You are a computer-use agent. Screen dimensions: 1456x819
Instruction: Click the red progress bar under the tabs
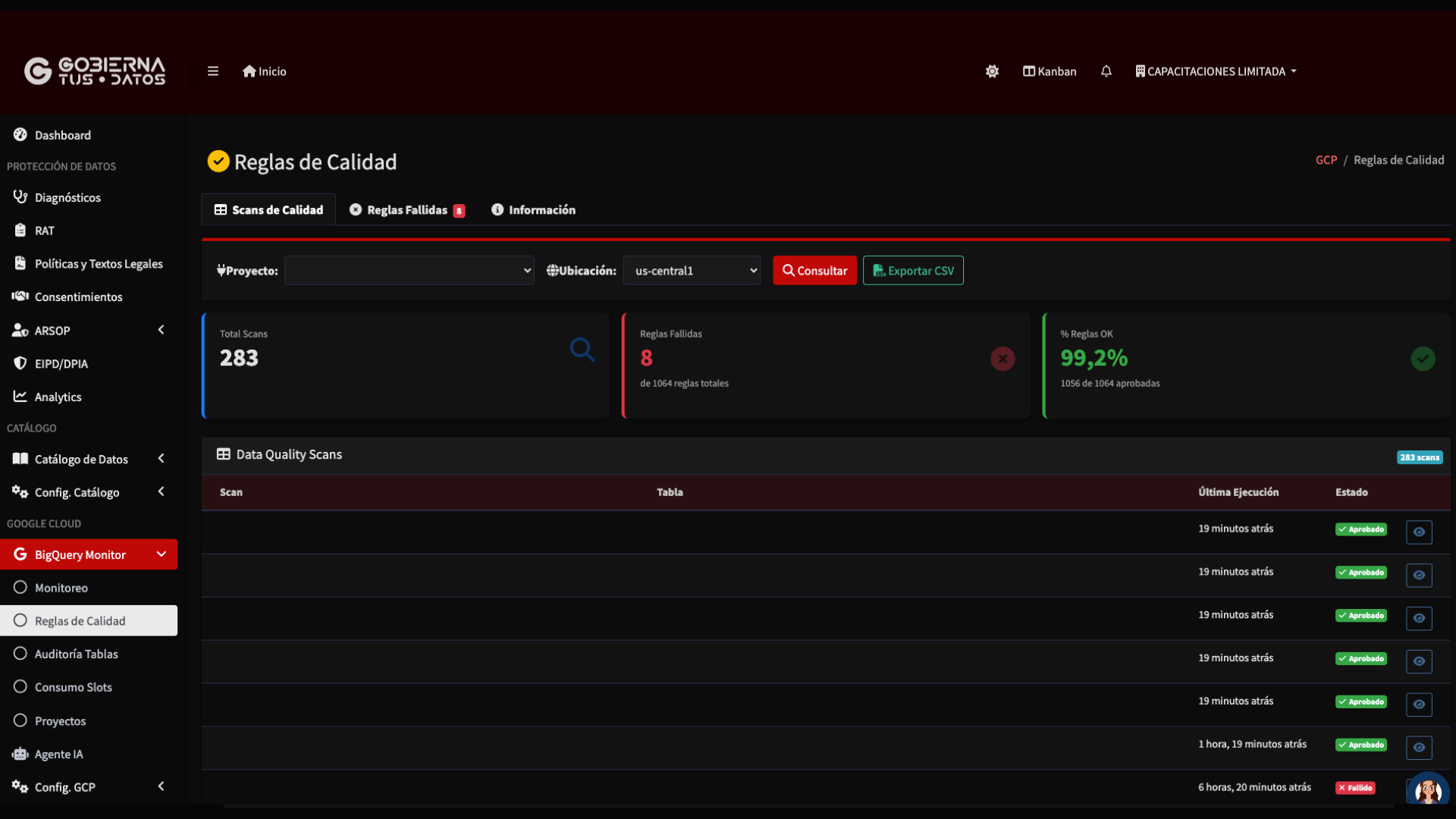(825, 238)
